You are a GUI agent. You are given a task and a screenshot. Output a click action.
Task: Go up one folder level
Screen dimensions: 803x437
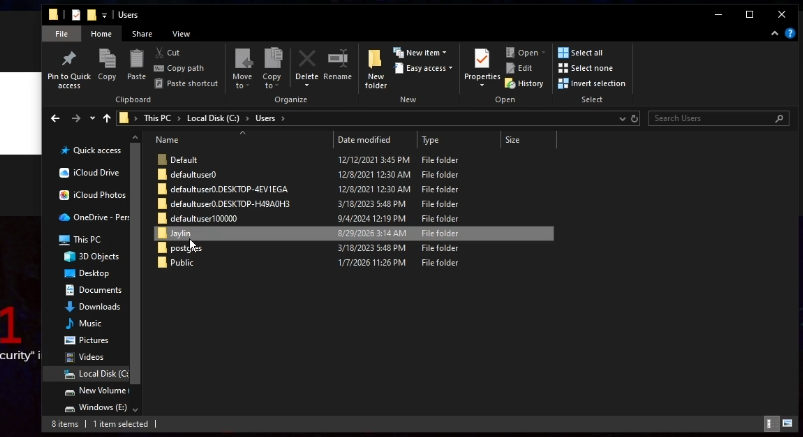click(x=107, y=118)
